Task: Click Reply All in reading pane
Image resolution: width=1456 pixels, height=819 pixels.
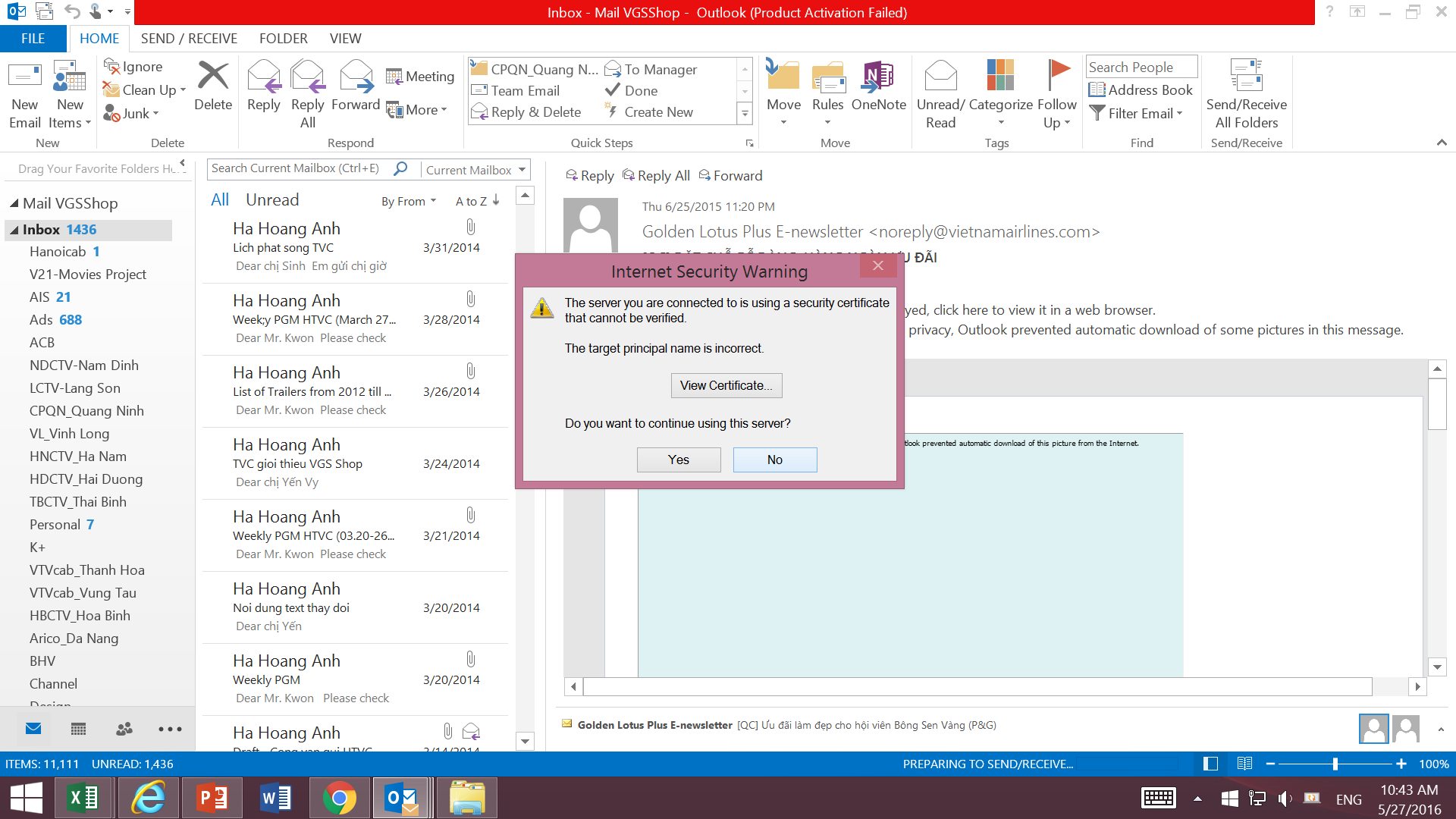Action: [656, 175]
